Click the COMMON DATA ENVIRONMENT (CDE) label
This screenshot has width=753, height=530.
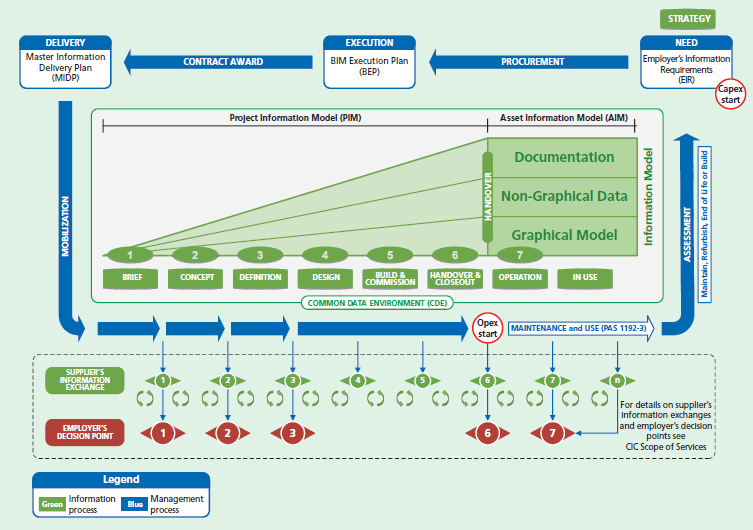(x=377, y=303)
